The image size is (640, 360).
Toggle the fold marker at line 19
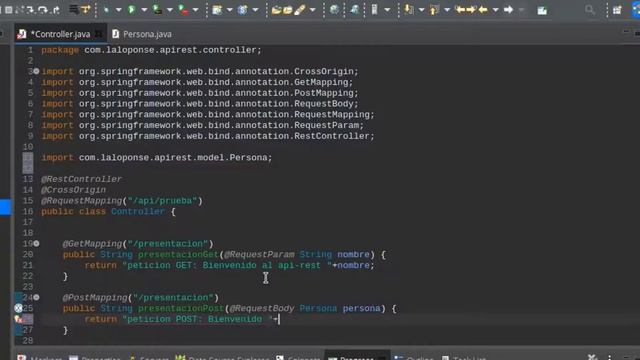coord(36,244)
